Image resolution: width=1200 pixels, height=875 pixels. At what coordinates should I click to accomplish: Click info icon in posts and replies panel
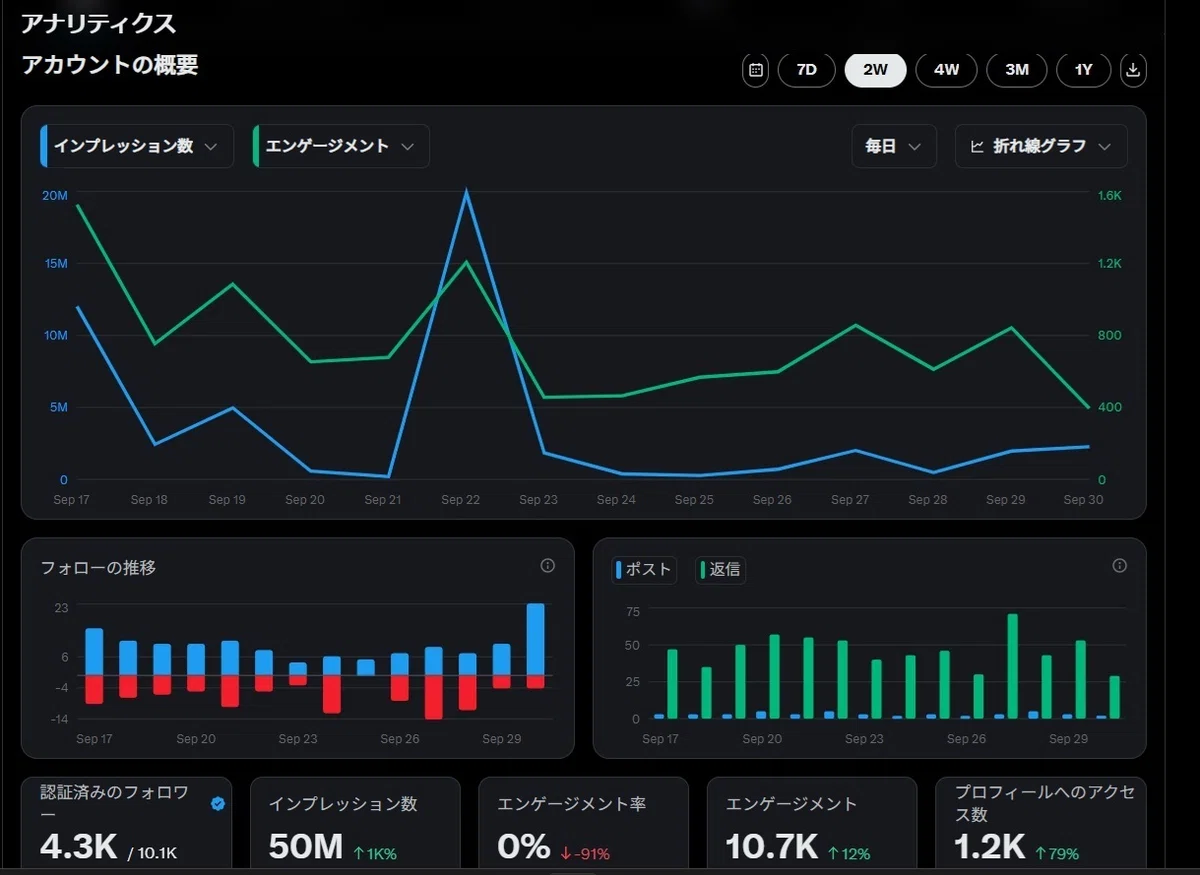click(x=1119, y=566)
